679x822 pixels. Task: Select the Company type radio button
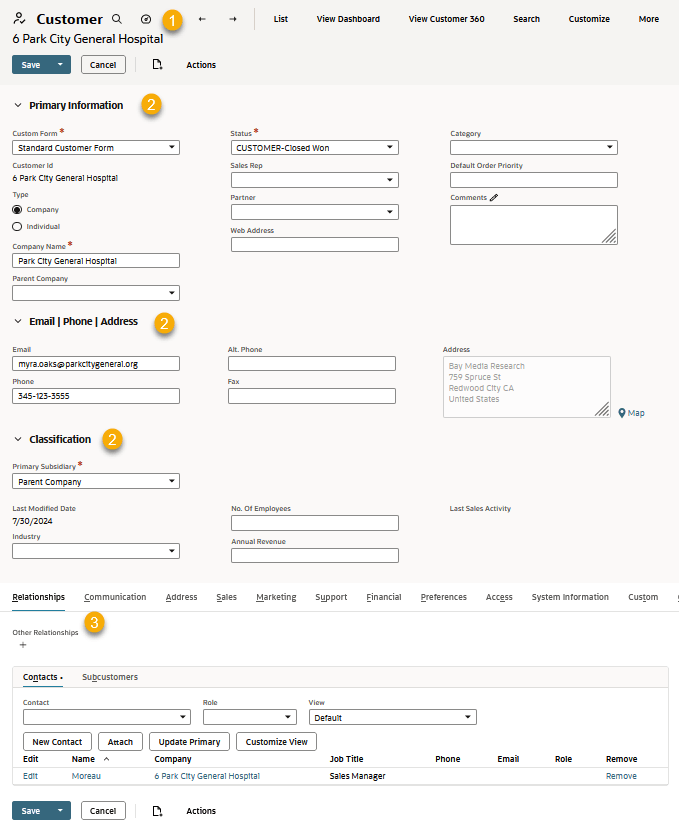[17, 210]
